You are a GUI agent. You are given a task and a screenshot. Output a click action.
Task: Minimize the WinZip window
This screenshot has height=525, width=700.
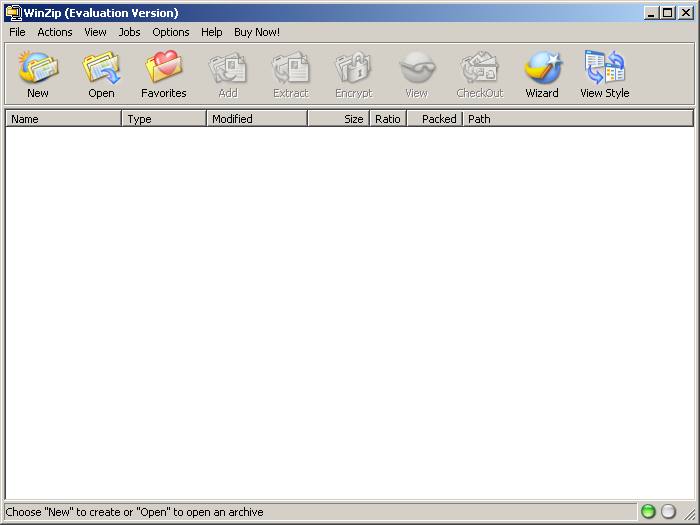tap(651, 13)
